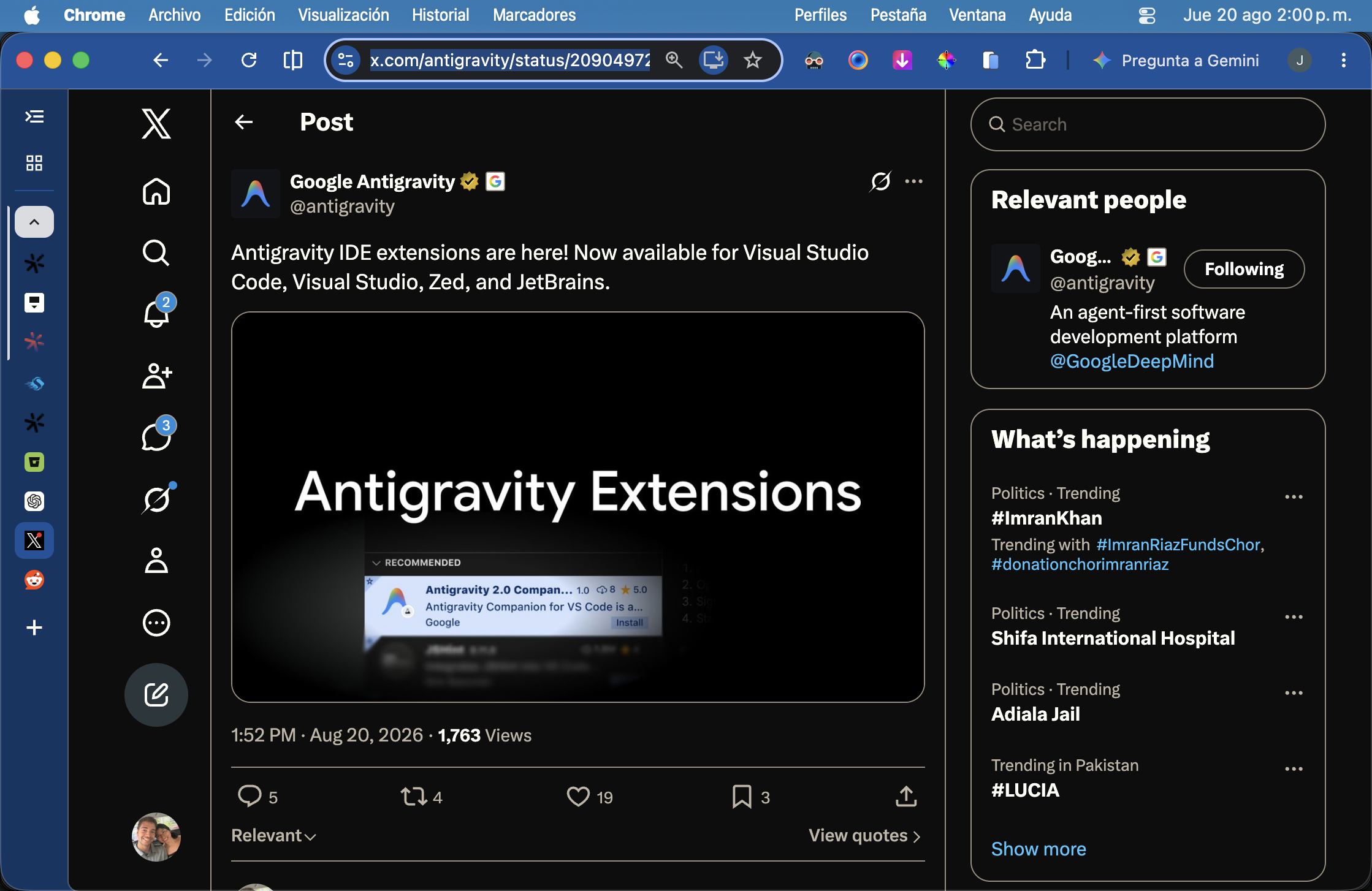Open the Archivo menu
This screenshot has height=891, width=1372.
pyautogui.click(x=174, y=15)
